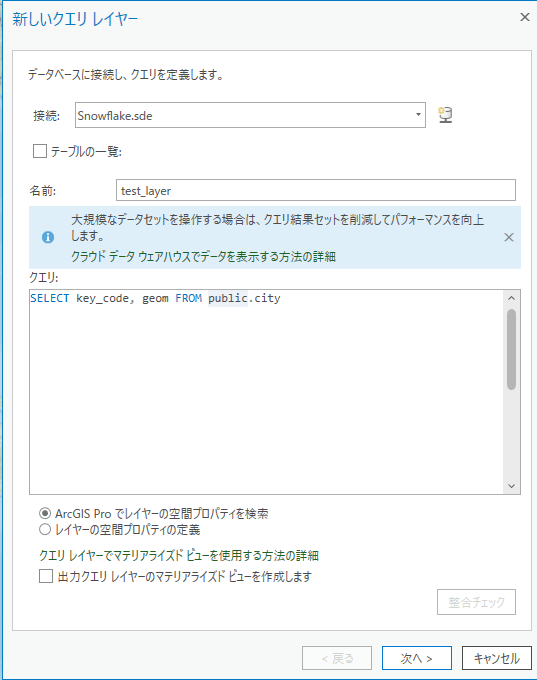Click the < 戻る button
The height and width of the screenshot is (680, 537).
(x=337, y=658)
